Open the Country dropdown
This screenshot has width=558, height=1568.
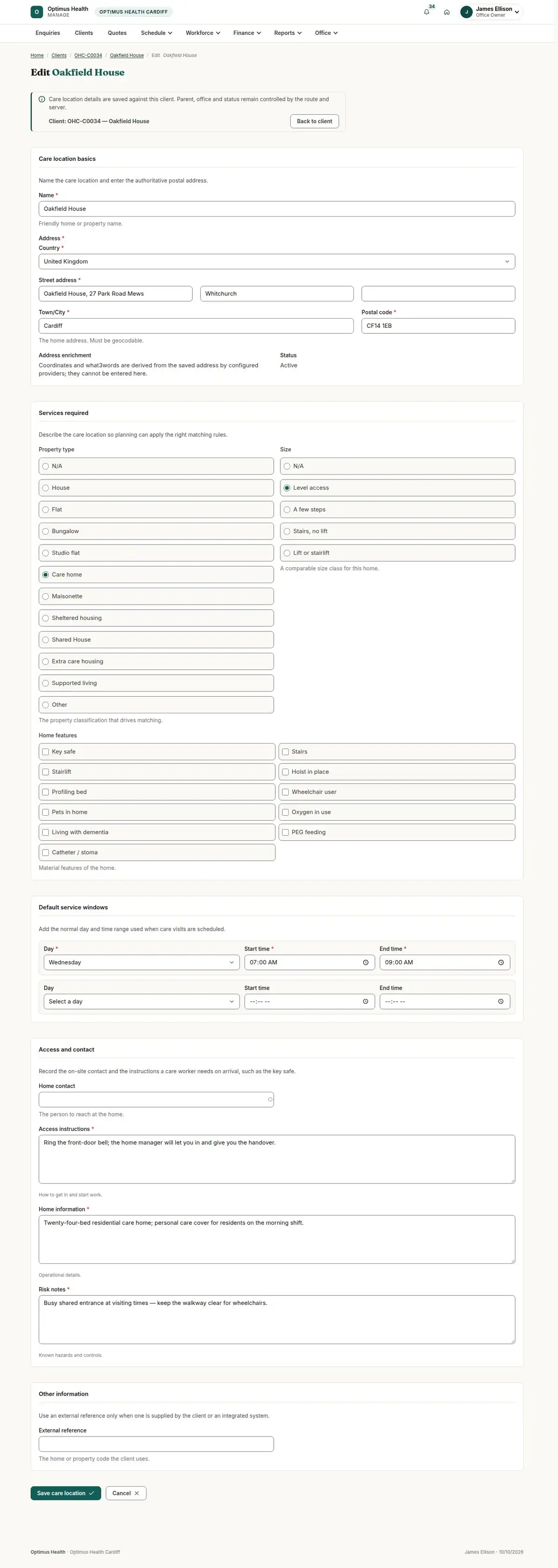pyautogui.click(x=277, y=262)
